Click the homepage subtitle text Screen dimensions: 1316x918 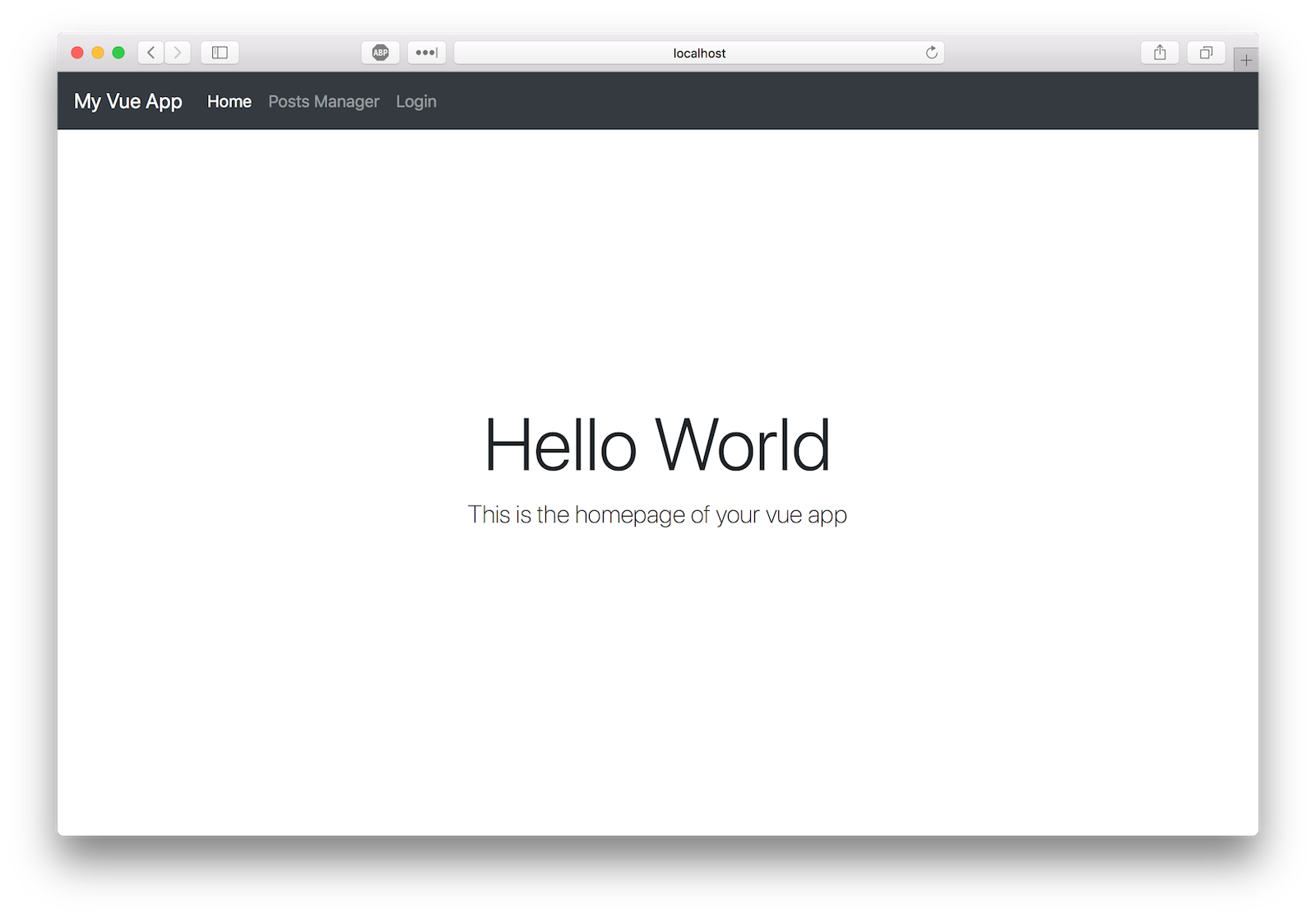tap(657, 514)
